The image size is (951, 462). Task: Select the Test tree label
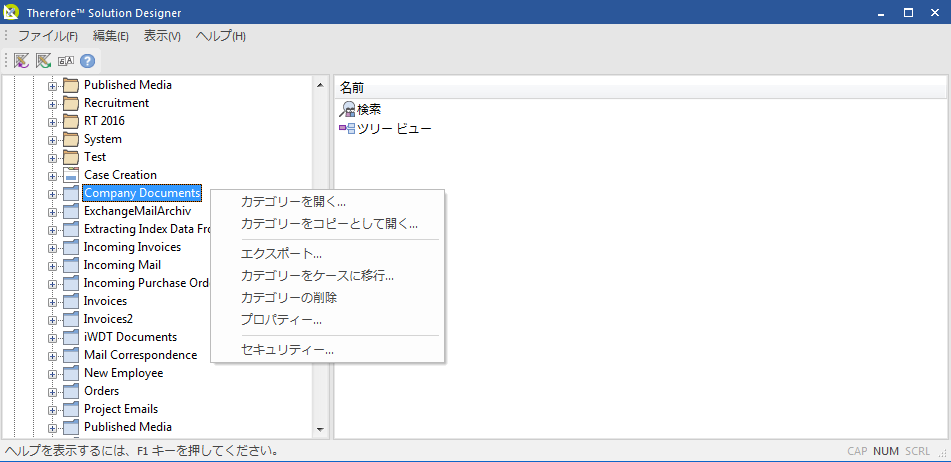point(95,157)
